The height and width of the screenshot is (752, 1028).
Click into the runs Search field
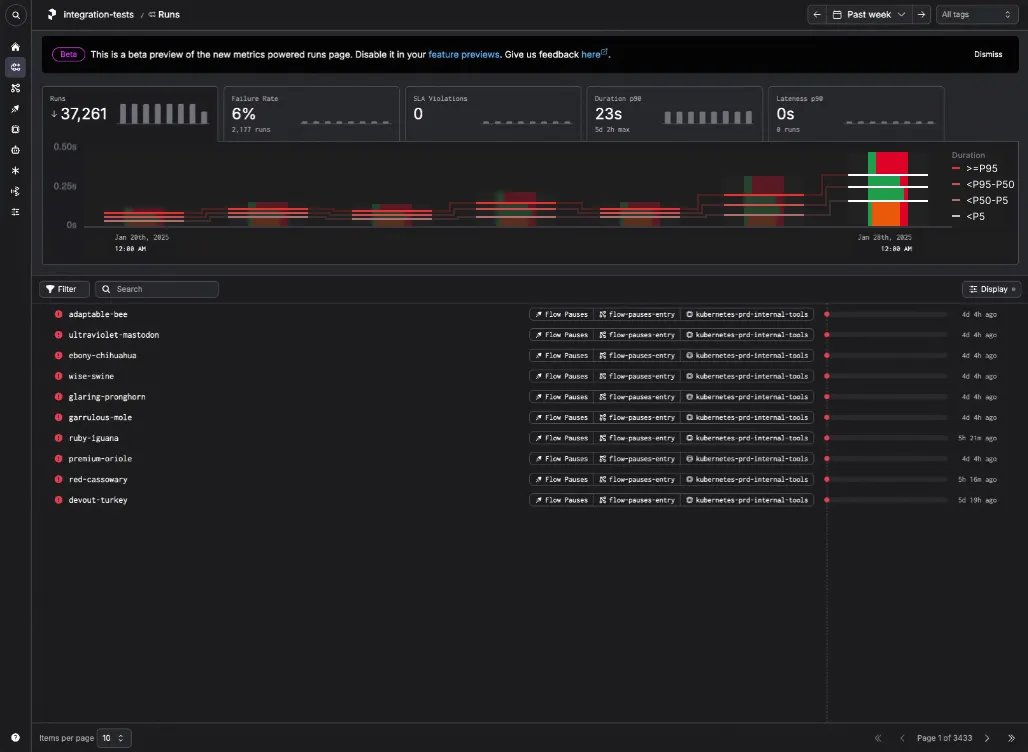coord(157,289)
